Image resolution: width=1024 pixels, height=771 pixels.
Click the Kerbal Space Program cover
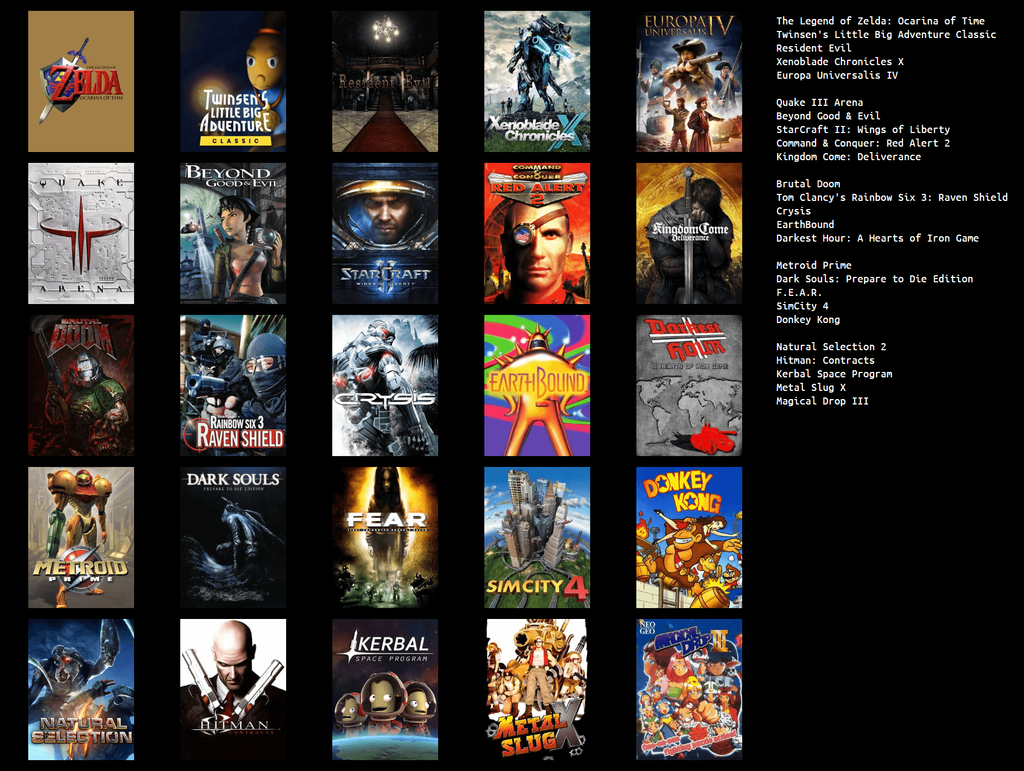(x=385, y=689)
